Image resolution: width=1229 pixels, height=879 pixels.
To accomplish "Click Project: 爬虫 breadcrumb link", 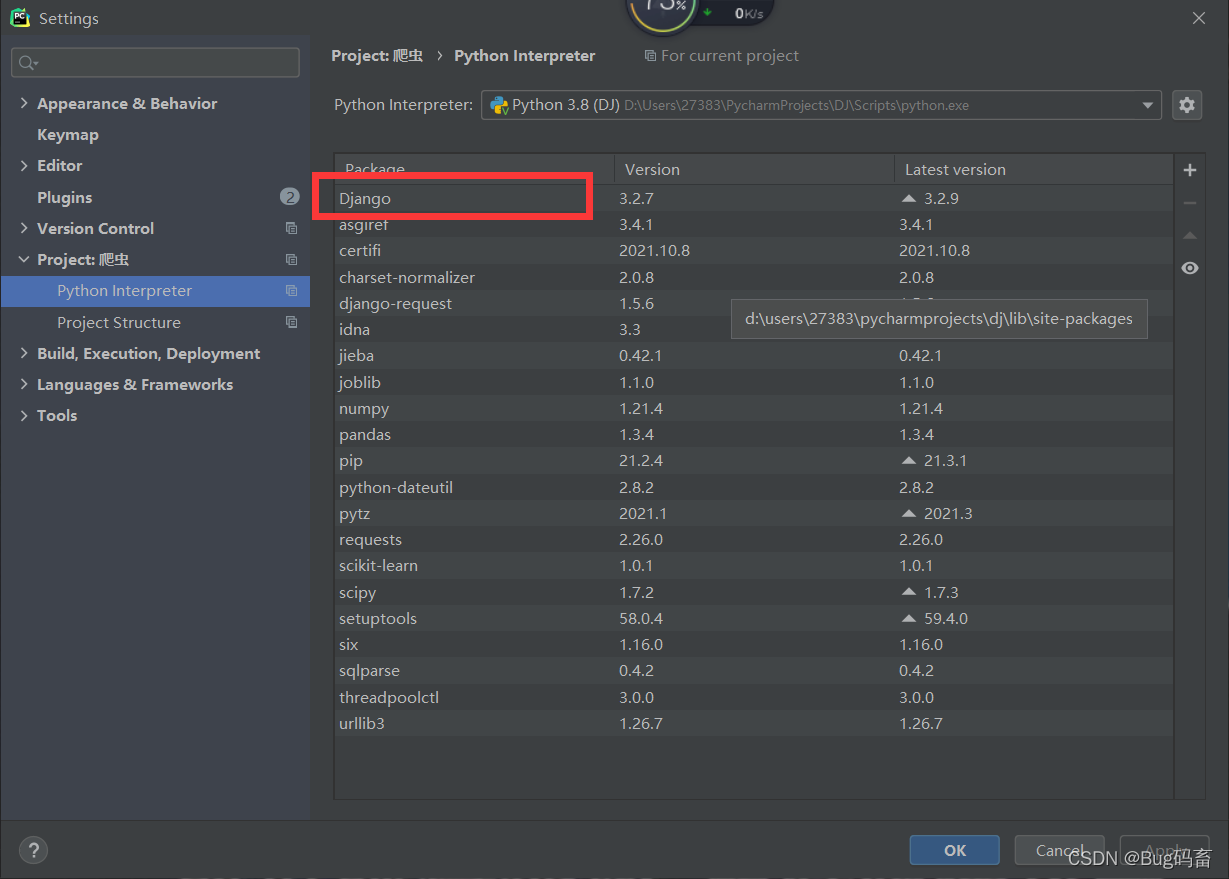I will [377, 56].
